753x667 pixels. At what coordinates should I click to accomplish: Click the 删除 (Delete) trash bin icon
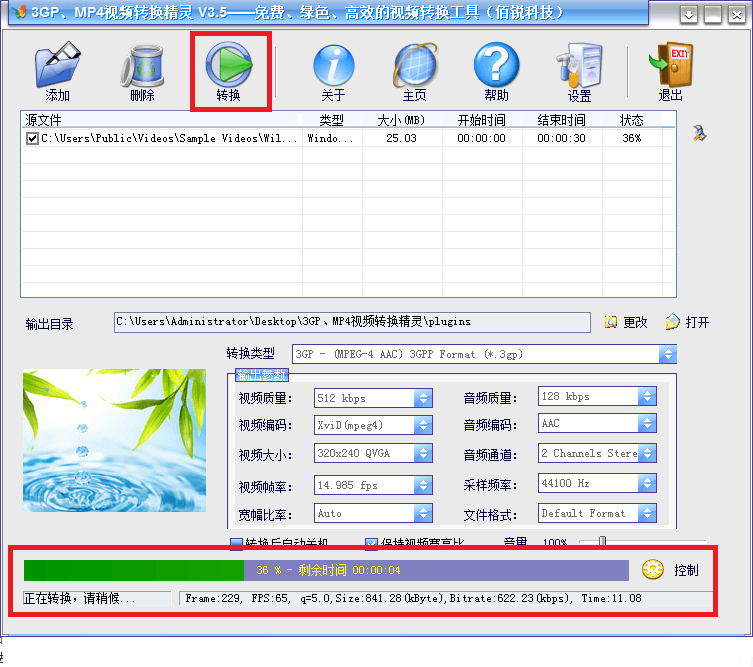142,65
